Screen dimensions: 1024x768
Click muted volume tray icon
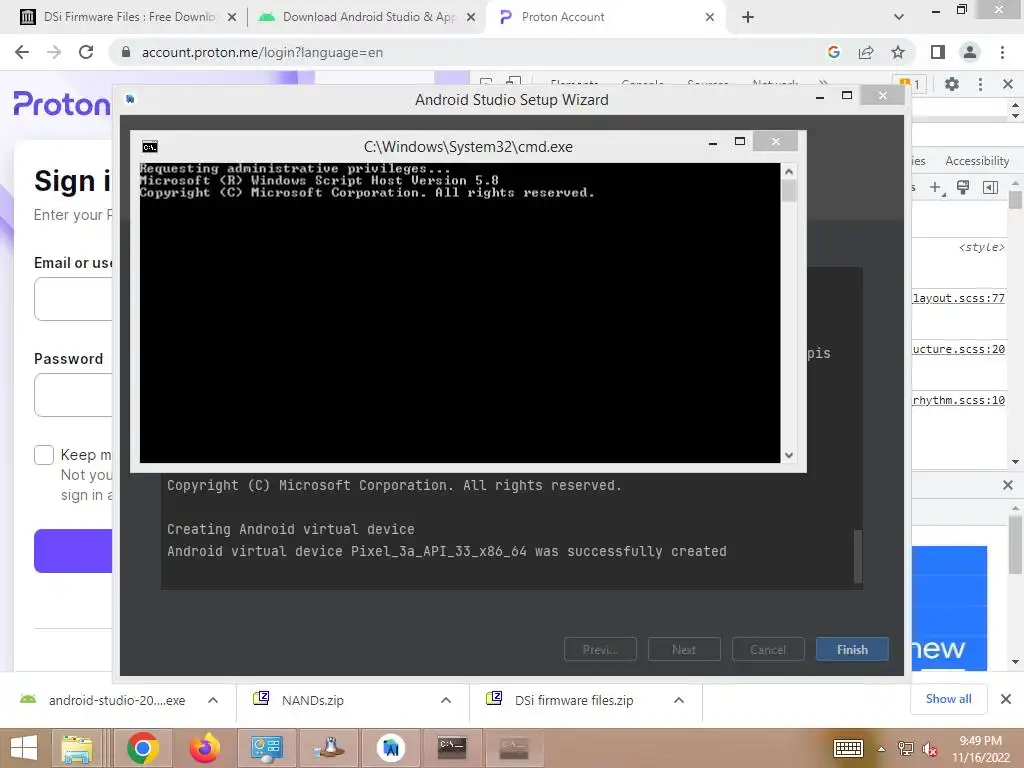[x=929, y=749]
